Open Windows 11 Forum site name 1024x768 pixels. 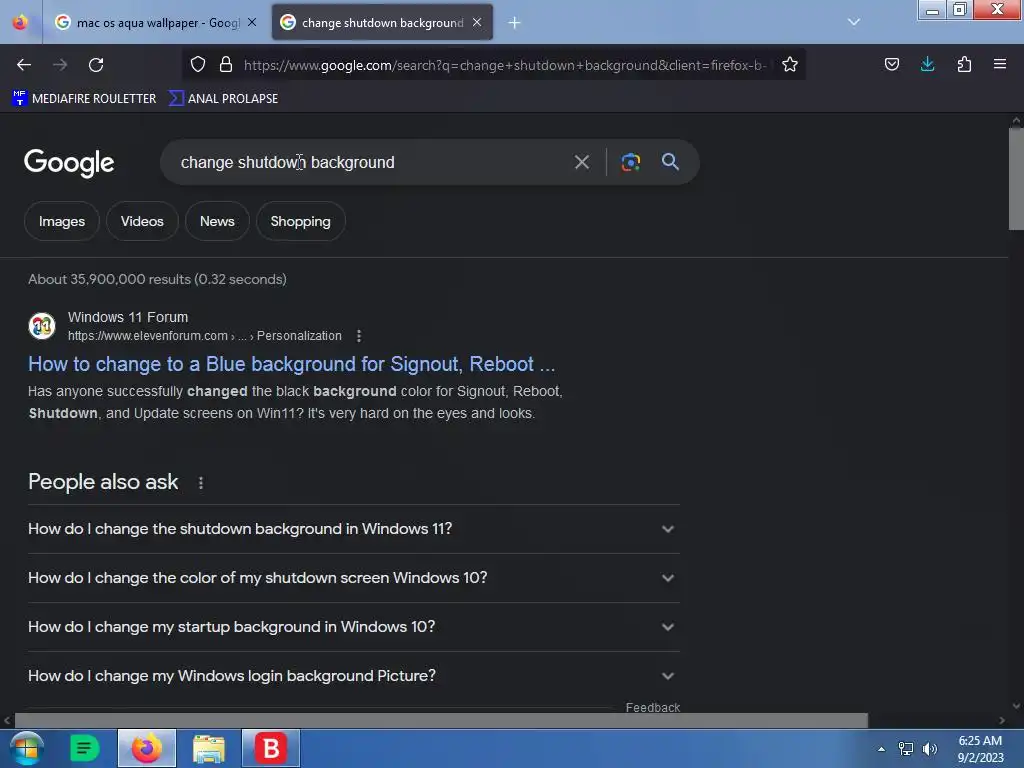pos(128,317)
